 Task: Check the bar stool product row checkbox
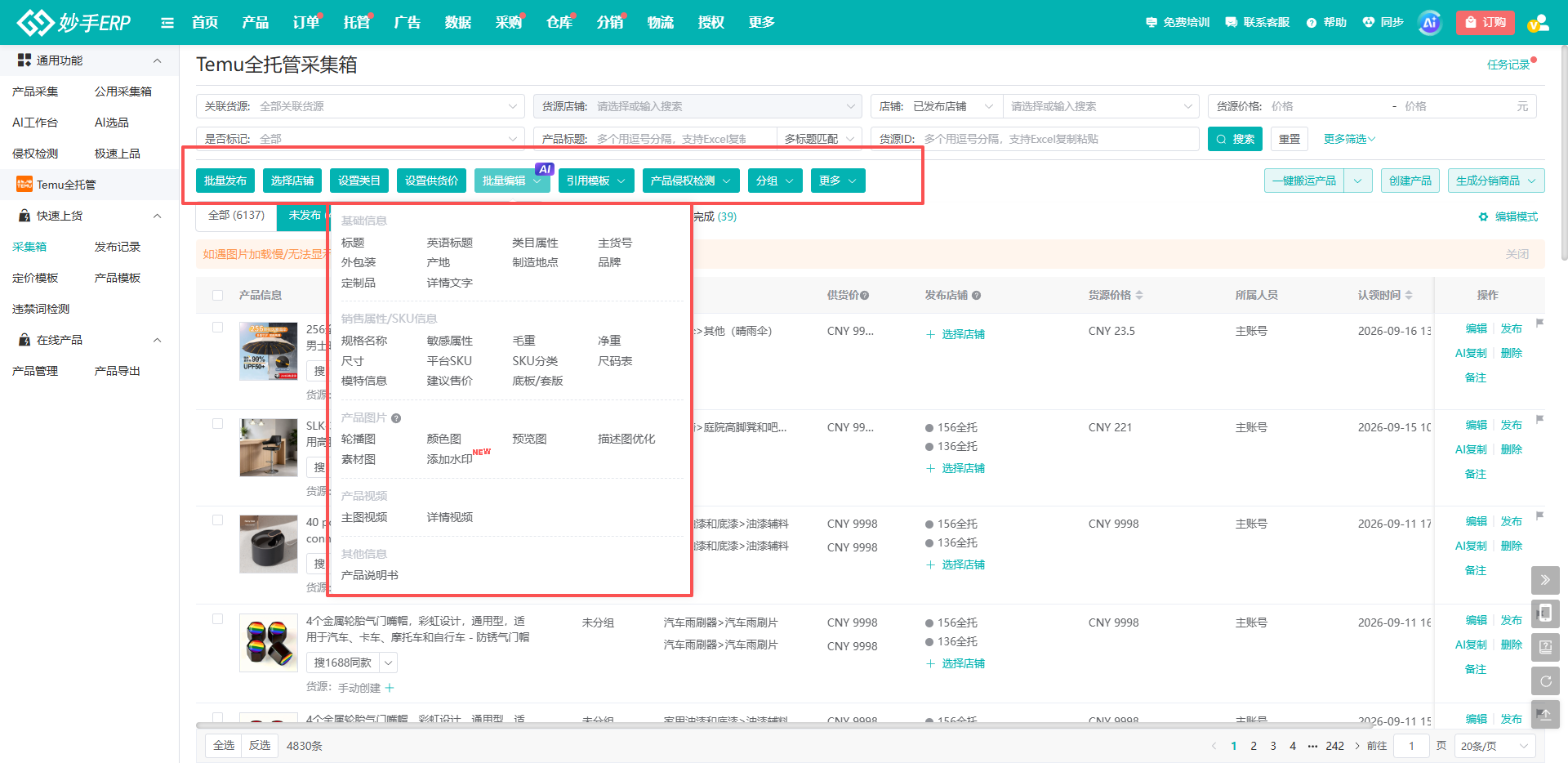click(x=217, y=424)
